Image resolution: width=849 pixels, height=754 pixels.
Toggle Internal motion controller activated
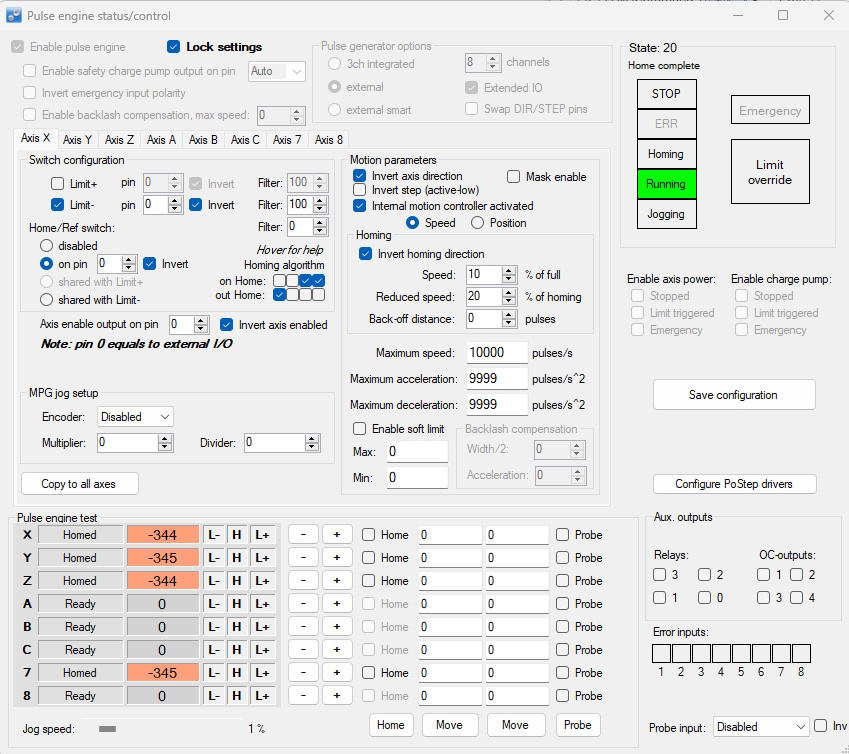(x=359, y=206)
